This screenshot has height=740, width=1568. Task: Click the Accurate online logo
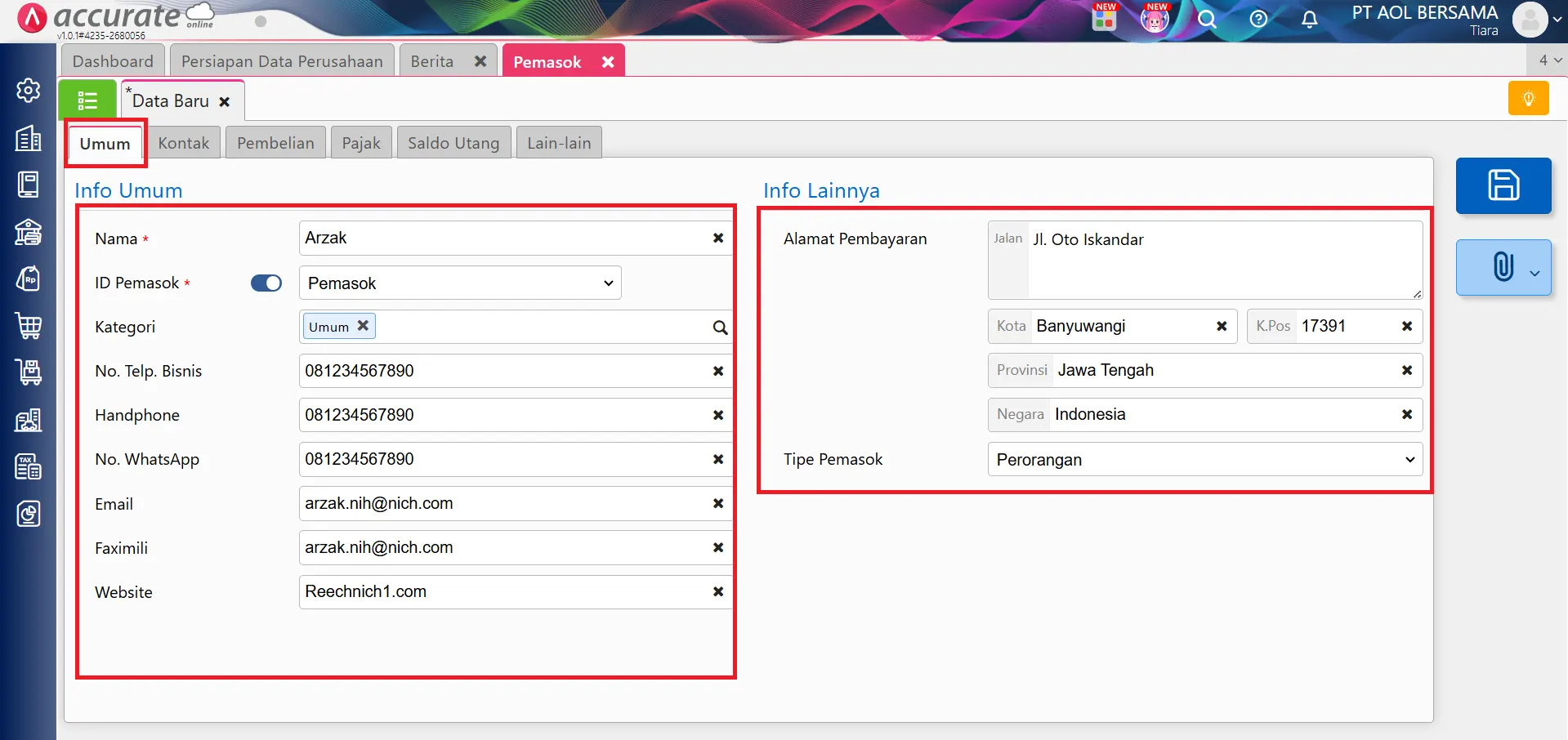(116, 19)
